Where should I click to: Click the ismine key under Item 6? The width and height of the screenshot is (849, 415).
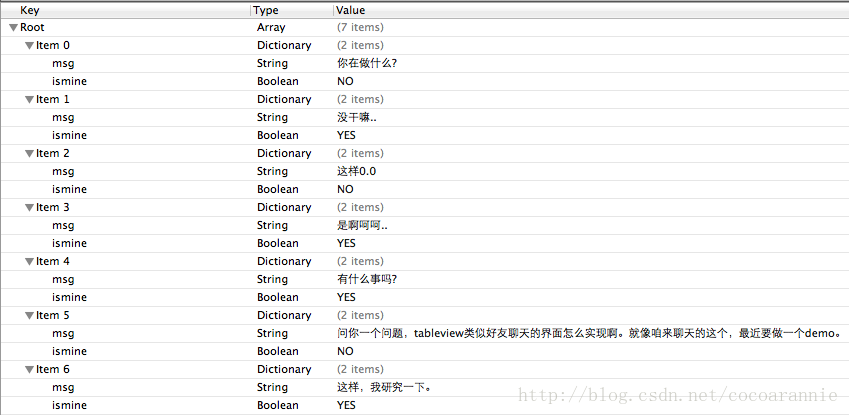click(x=69, y=405)
